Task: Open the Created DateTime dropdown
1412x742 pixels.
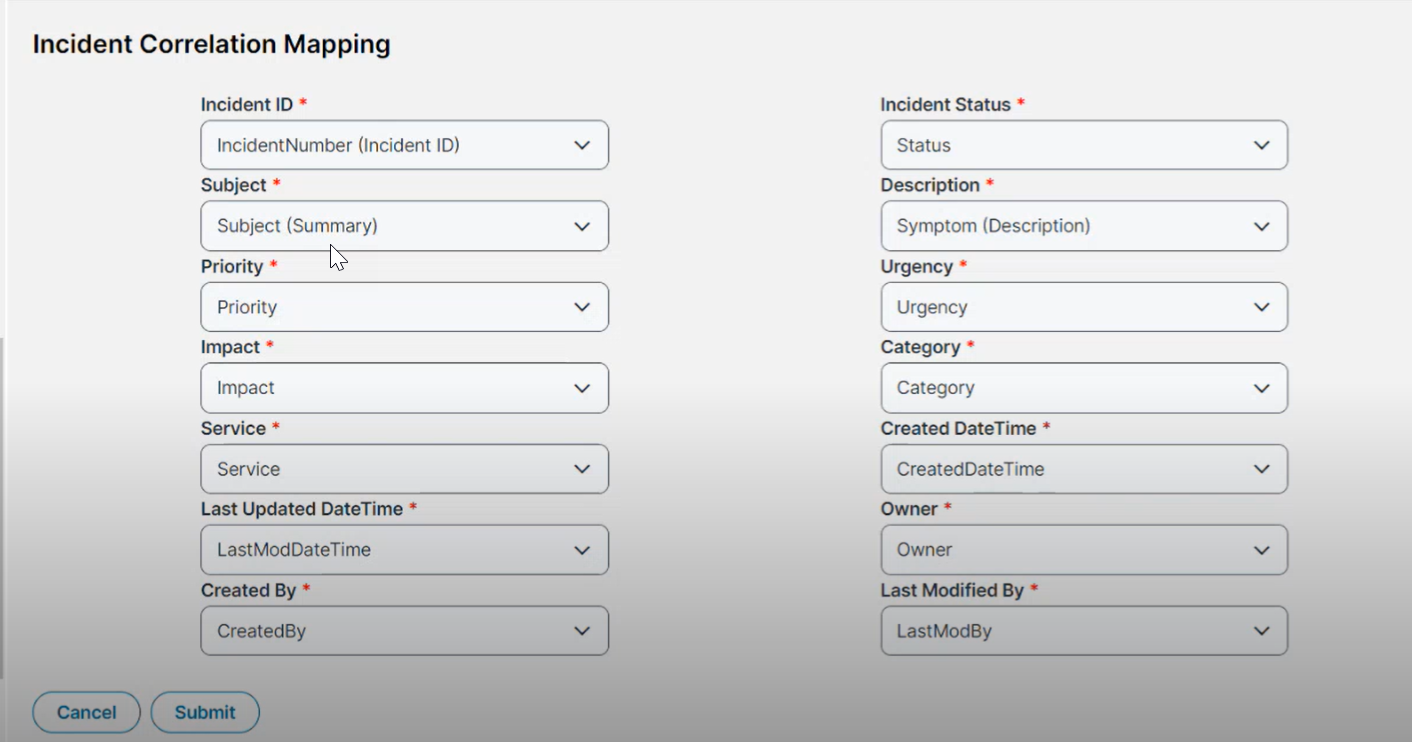Action: click(1084, 468)
